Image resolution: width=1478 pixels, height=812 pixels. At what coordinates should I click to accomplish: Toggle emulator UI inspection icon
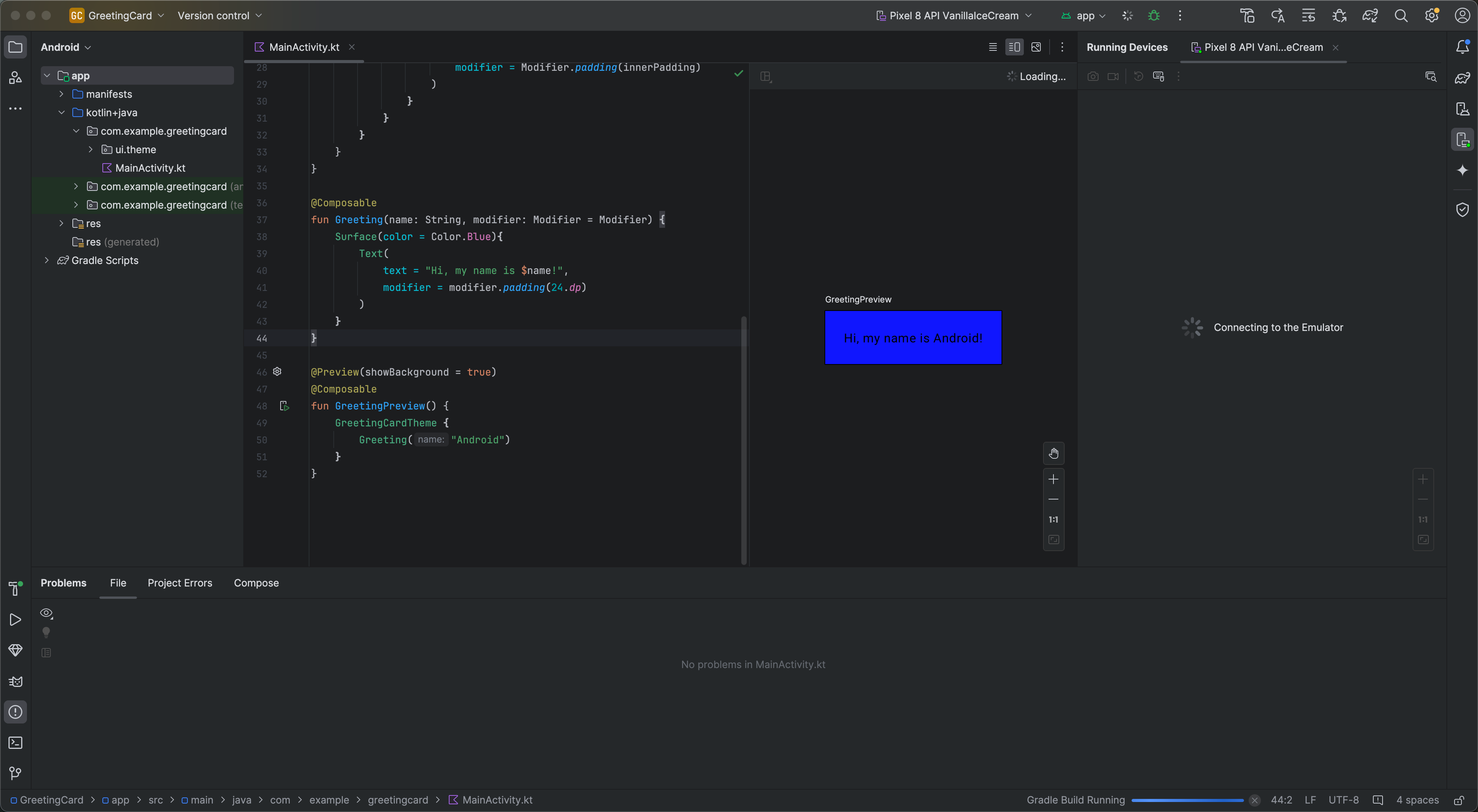click(1431, 76)
